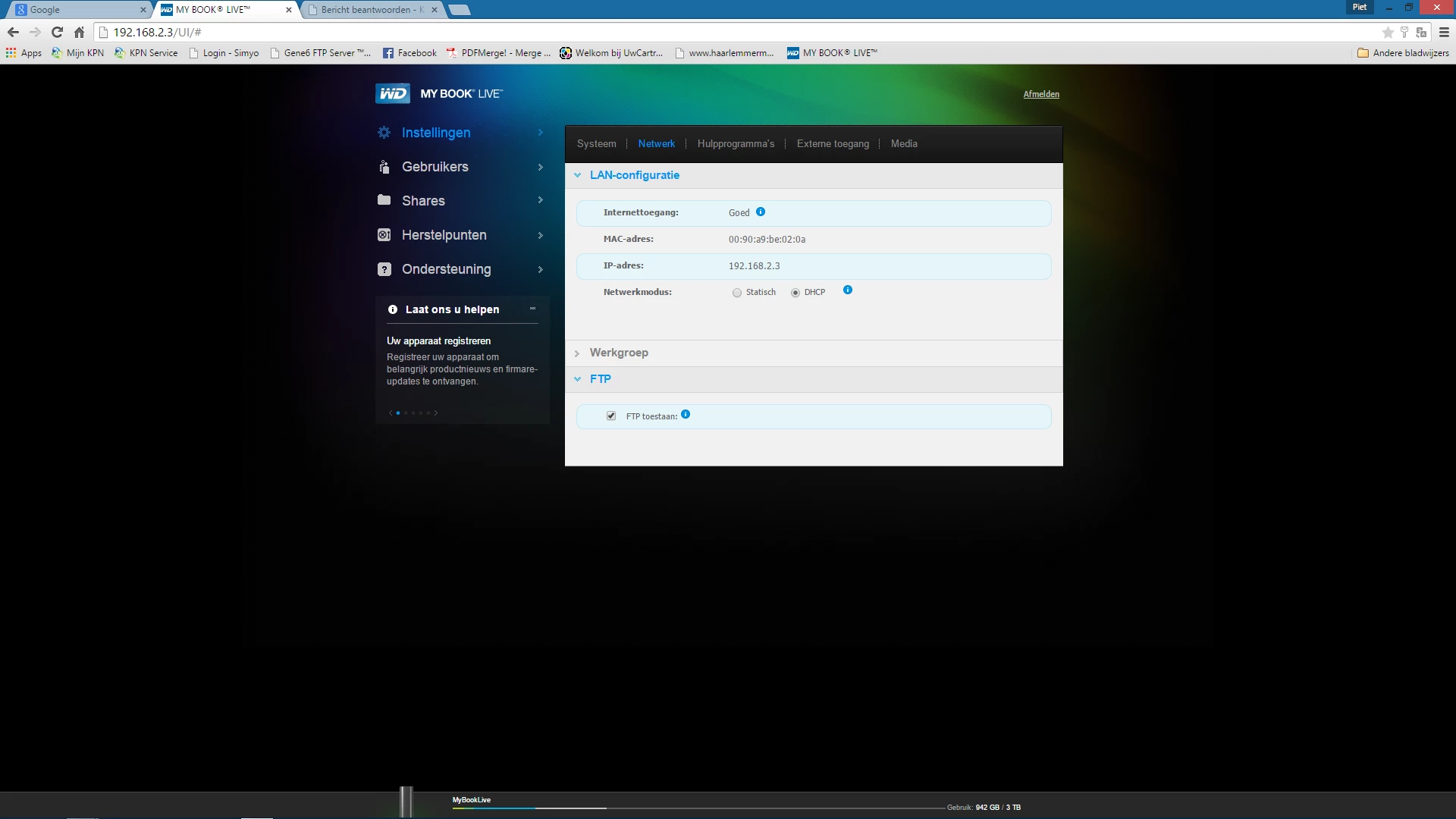Select the DHCP network mode
1456x819 pixels.
[x=795, y=293]
